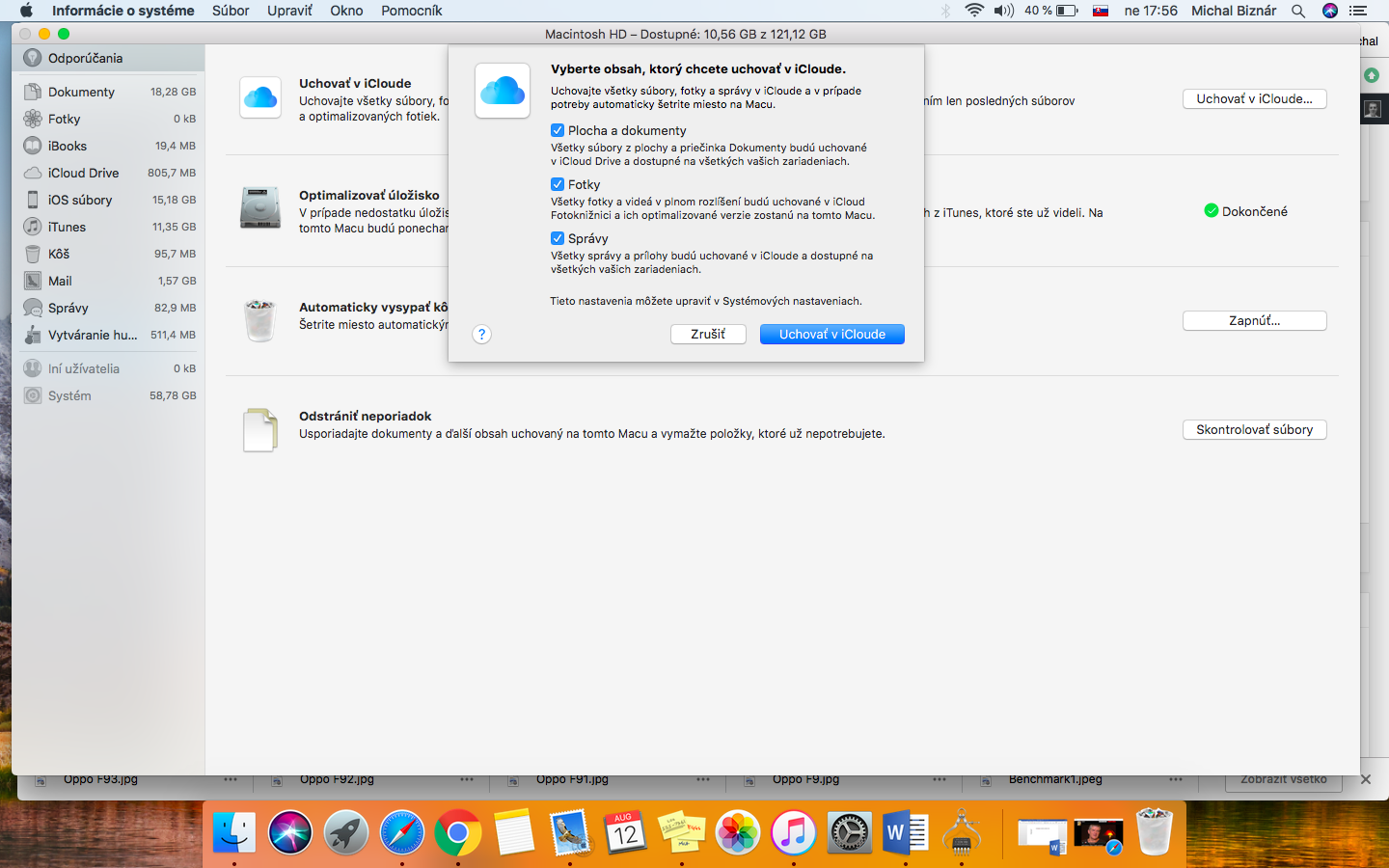Click the Dokončené status text
Image resolution: width=1389 pixels, height=868 pixels.
[1255, 211]
